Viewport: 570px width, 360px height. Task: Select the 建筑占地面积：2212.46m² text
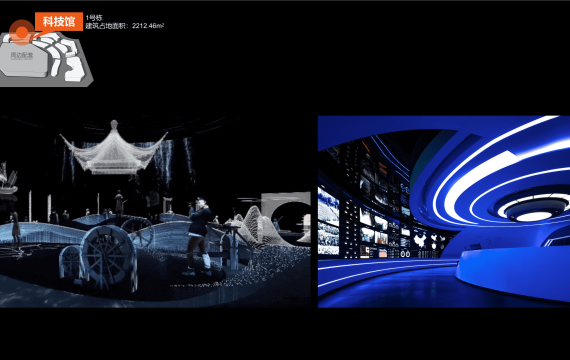pos(125,26)
